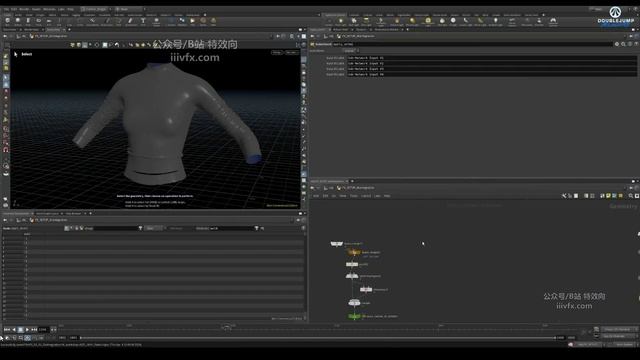Open the parameter pane gear menu

coord(617,44)
